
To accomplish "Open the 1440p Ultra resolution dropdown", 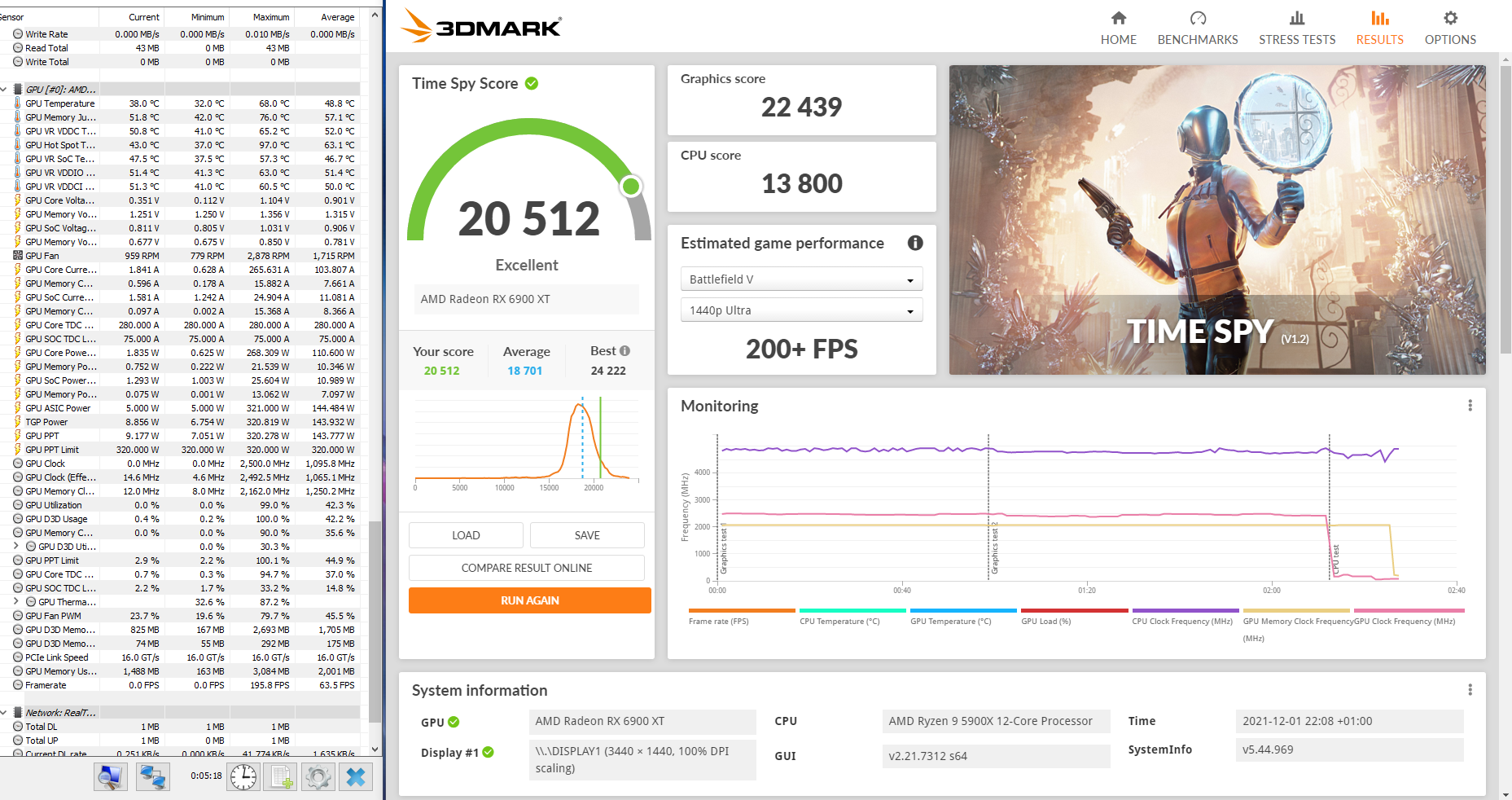I will pyautogui.click(x=802, y=310).
